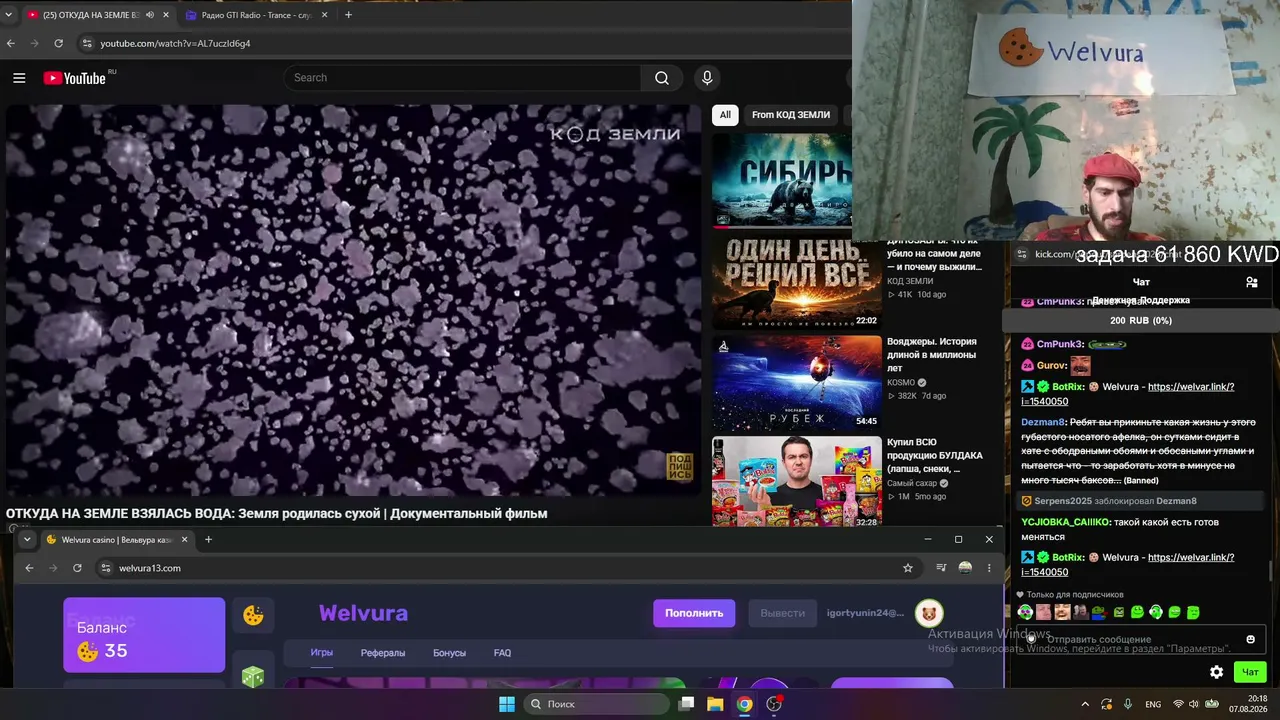Open the emoji picker in chat input
This screenshot has height=720, width=1280.
[1250, 639]
